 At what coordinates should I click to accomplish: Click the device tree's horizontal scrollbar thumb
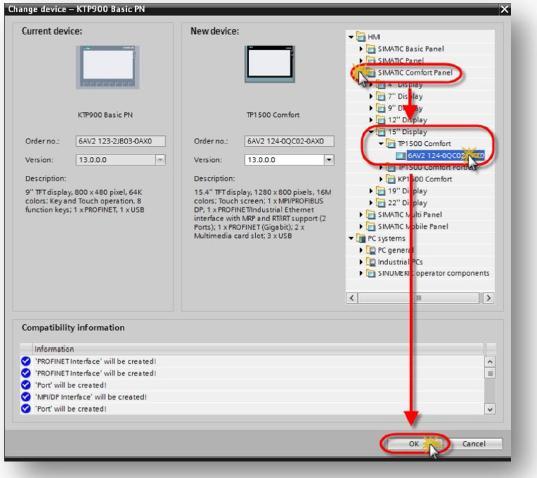[x=418, y=298]
